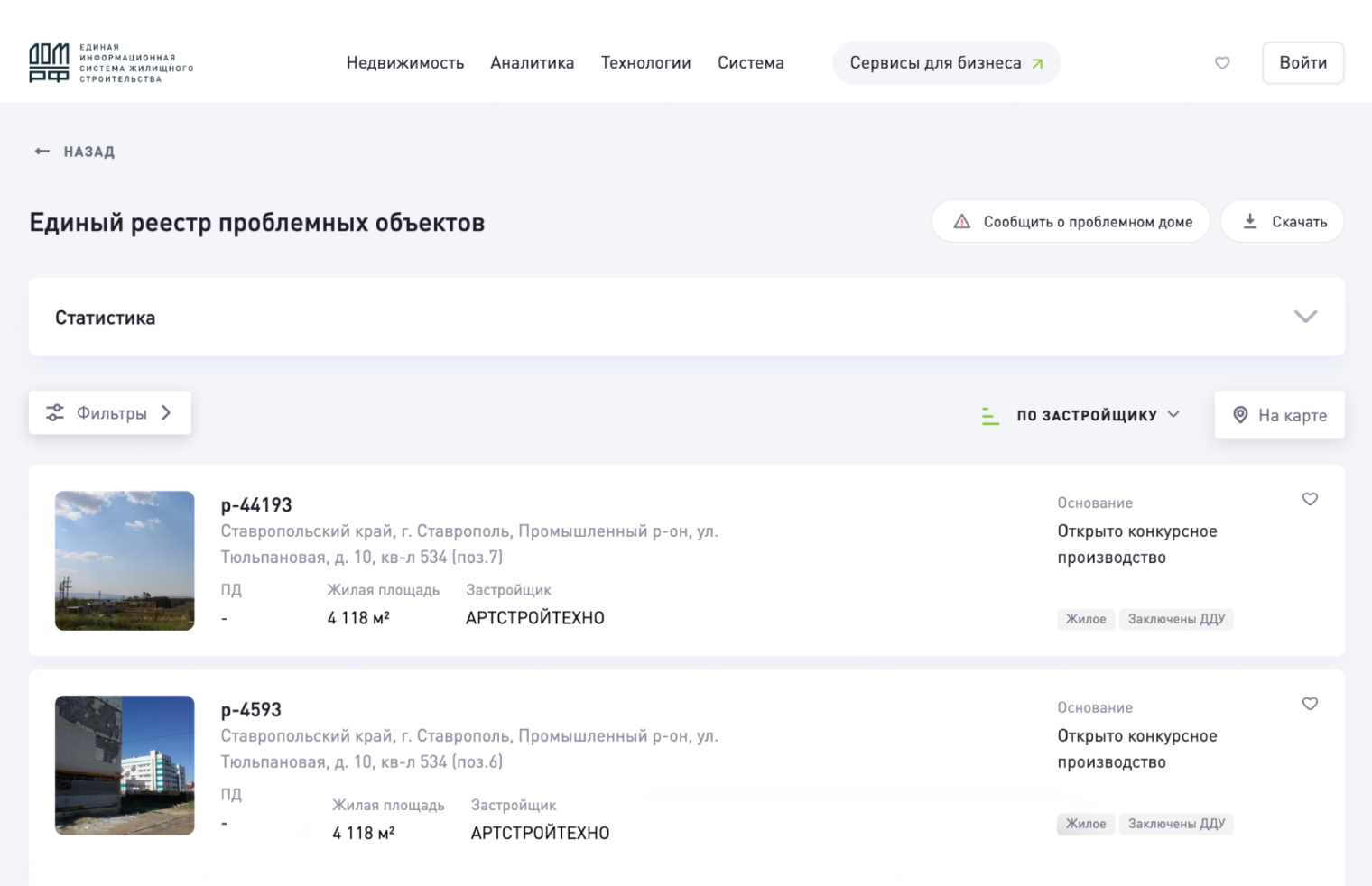Open object p-44193 details link

pyautogui.click(x=256, y=505)
